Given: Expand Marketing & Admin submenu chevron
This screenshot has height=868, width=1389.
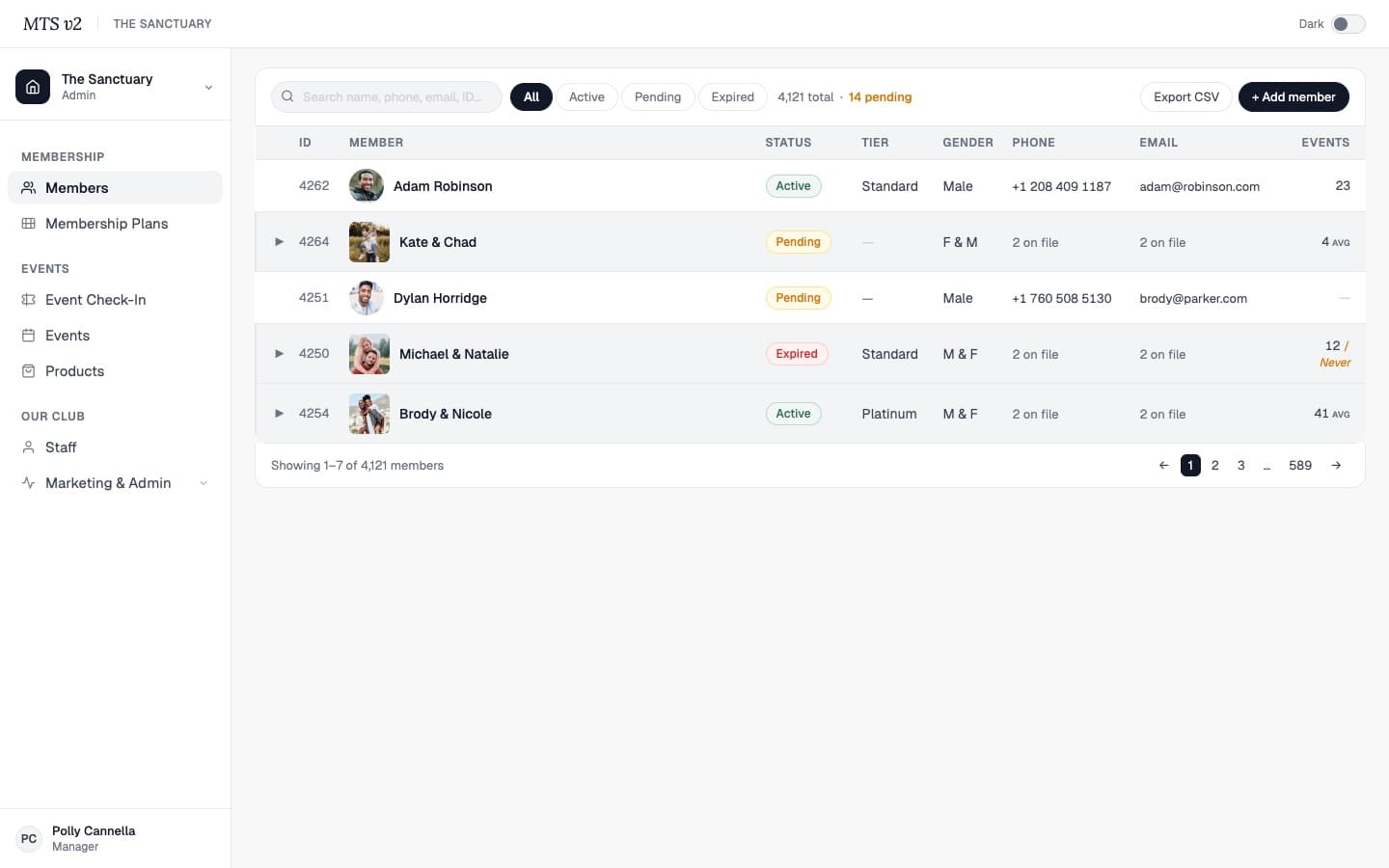Looking at the screenshot, I should [x=204, y=483].
